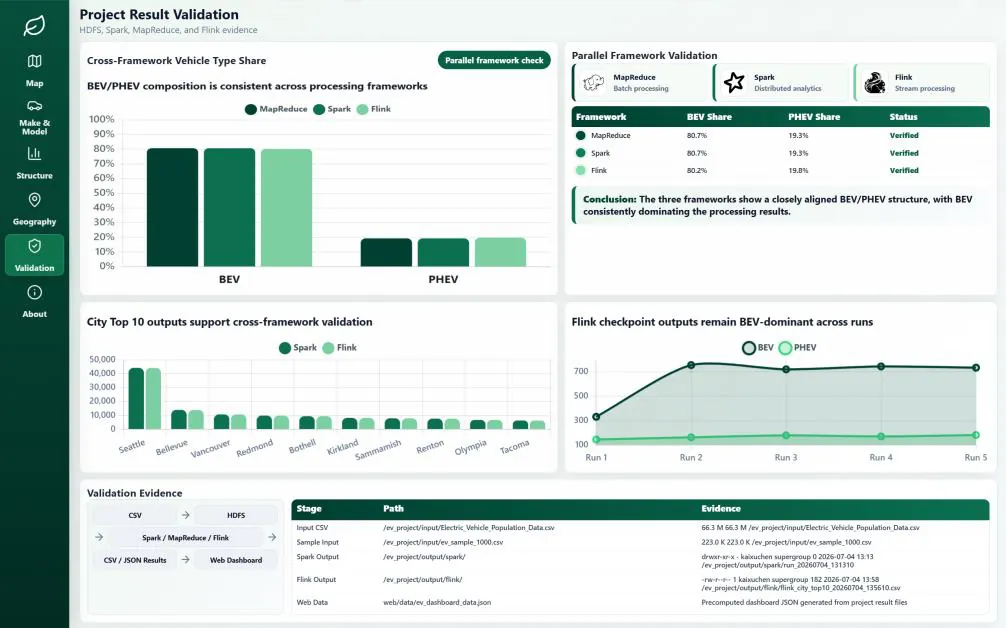The image size is (1006, 628).
Task: Click Flink row color dot in table
Action: [581, 170]
